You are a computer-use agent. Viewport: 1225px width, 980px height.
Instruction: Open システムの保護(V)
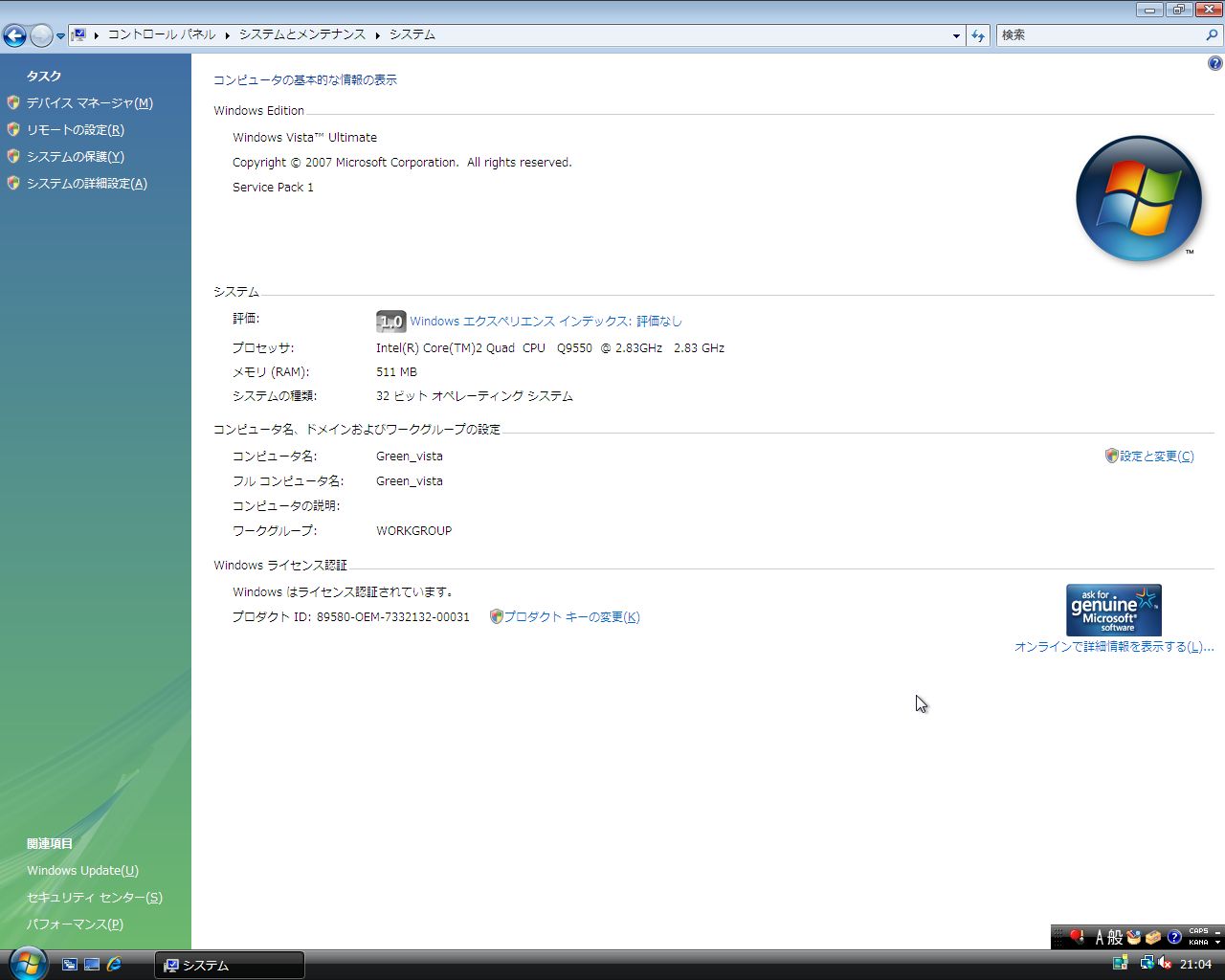pyautogui.click(x=76, y=156)
